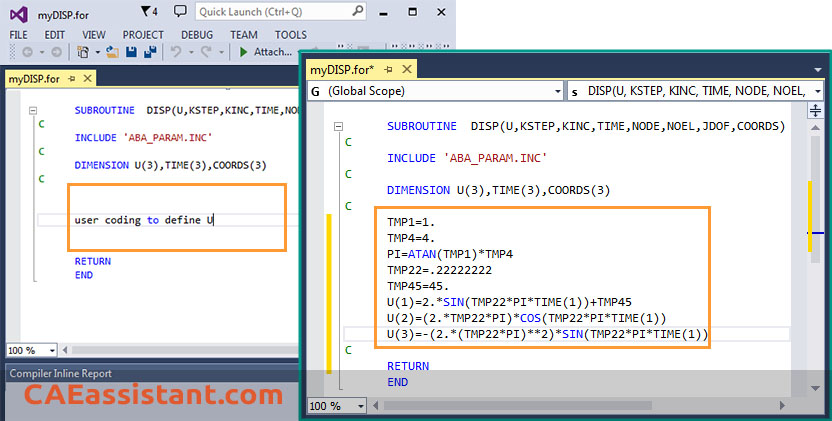Close the front myDISP.for* tab
This screenshot has height=421, width=832.
407,69
